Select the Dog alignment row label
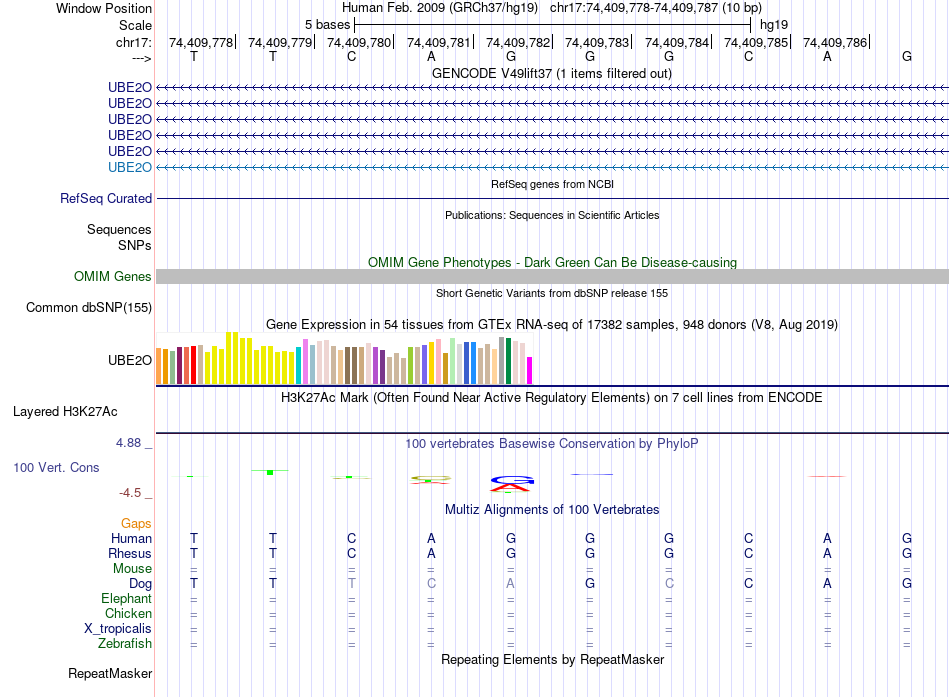The image size is (950, 697). pos(141,583)
